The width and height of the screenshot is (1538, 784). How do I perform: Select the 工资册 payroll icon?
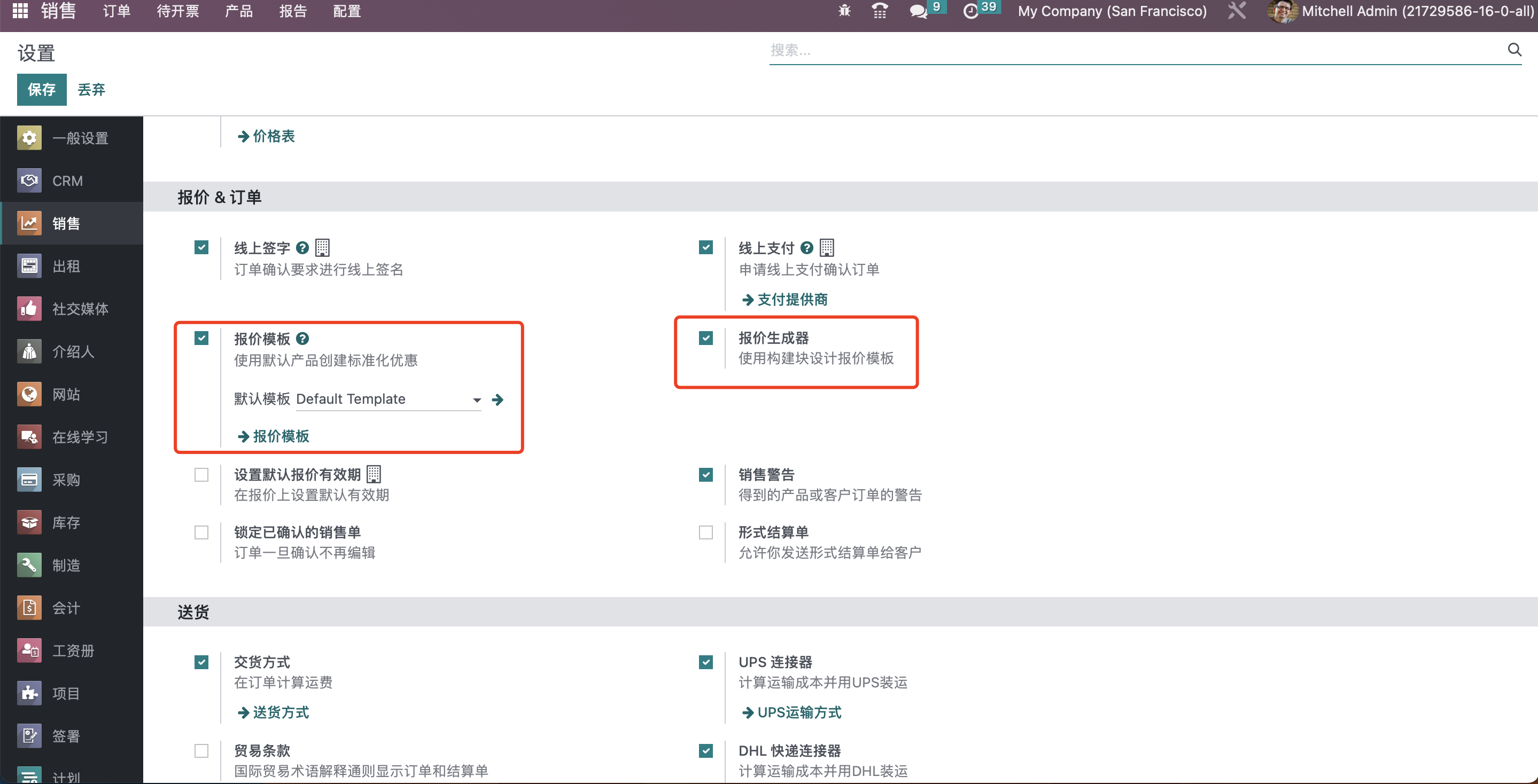(29, 650)
